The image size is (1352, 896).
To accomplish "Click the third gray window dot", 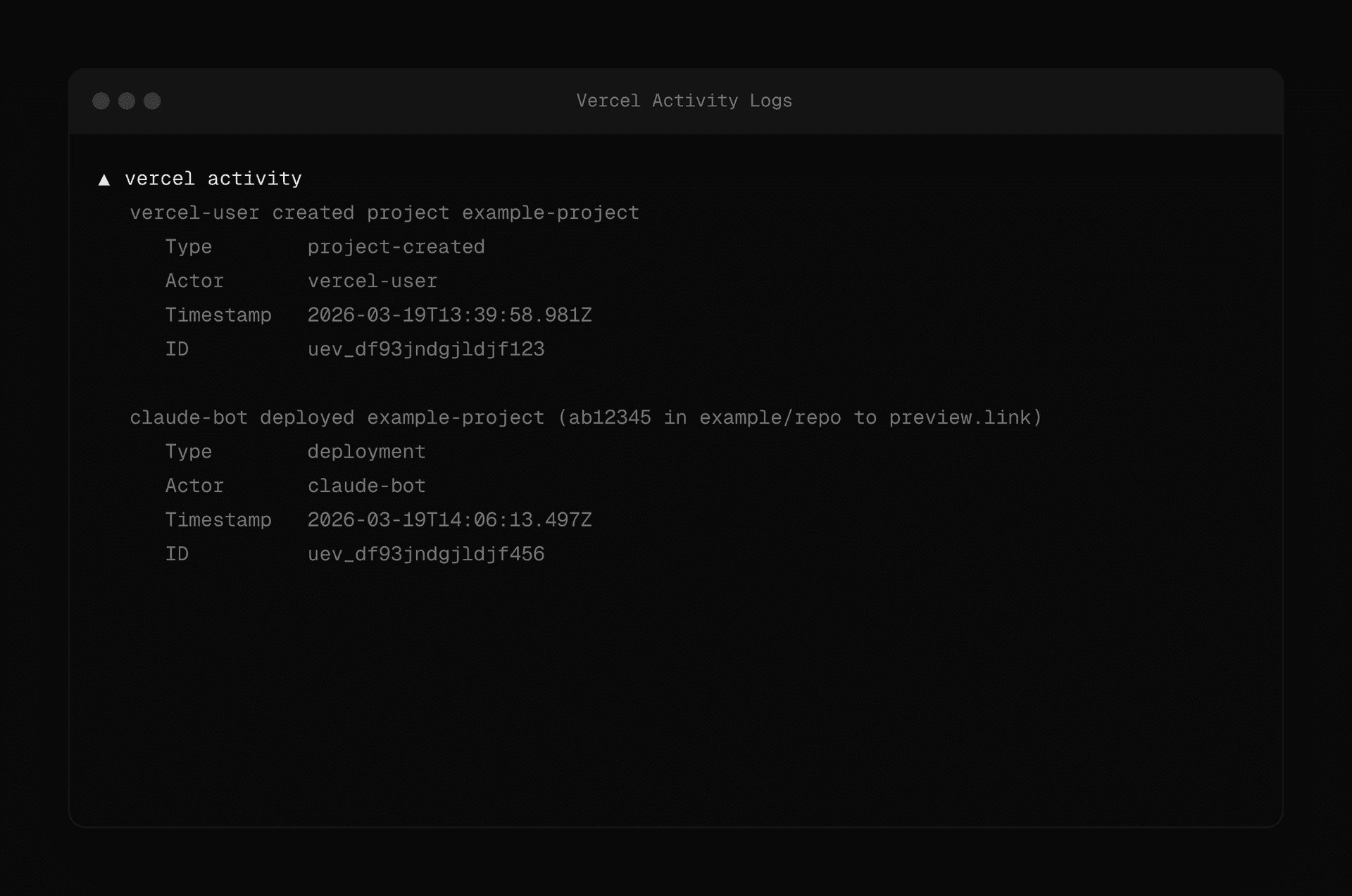I will tap(152, 101).
